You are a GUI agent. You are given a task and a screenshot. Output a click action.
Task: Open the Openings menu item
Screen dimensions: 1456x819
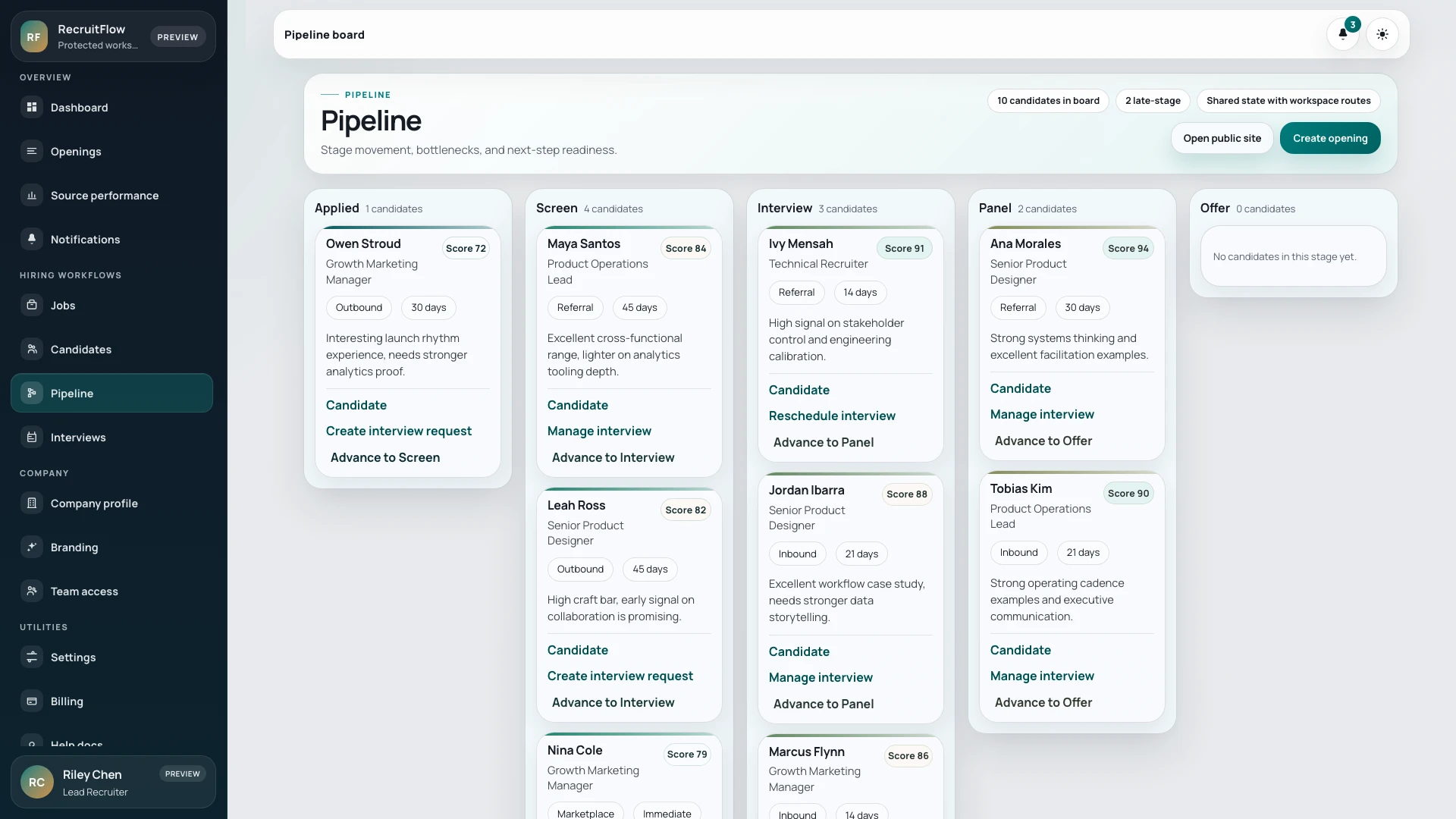[111, 152]
